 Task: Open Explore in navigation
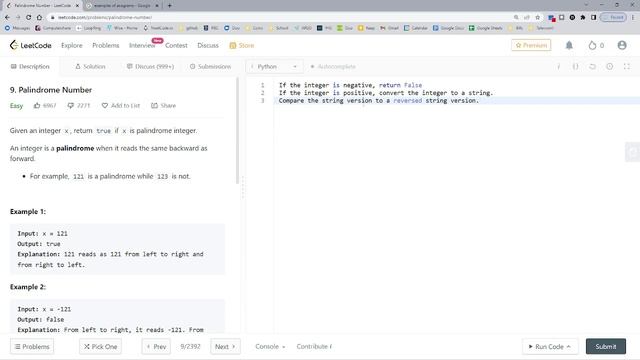point(72,45)
